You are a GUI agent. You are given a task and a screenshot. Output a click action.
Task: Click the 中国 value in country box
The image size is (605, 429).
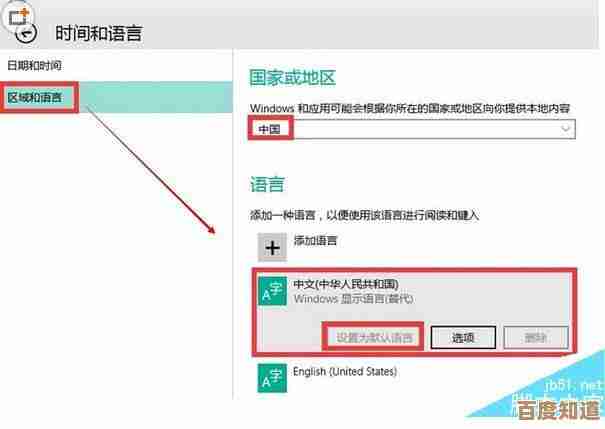(269, 129)
